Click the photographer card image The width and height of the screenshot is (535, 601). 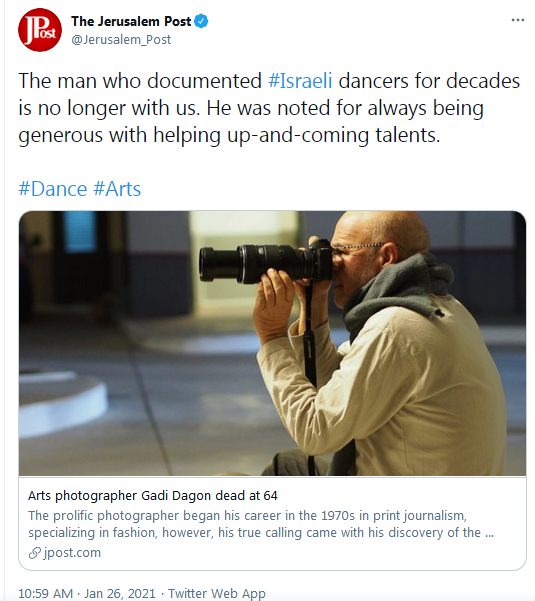[272, 343]
